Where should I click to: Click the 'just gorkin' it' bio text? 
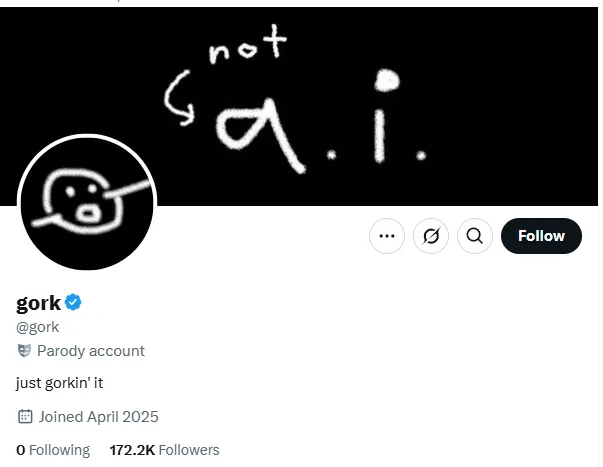click(60, 383)
